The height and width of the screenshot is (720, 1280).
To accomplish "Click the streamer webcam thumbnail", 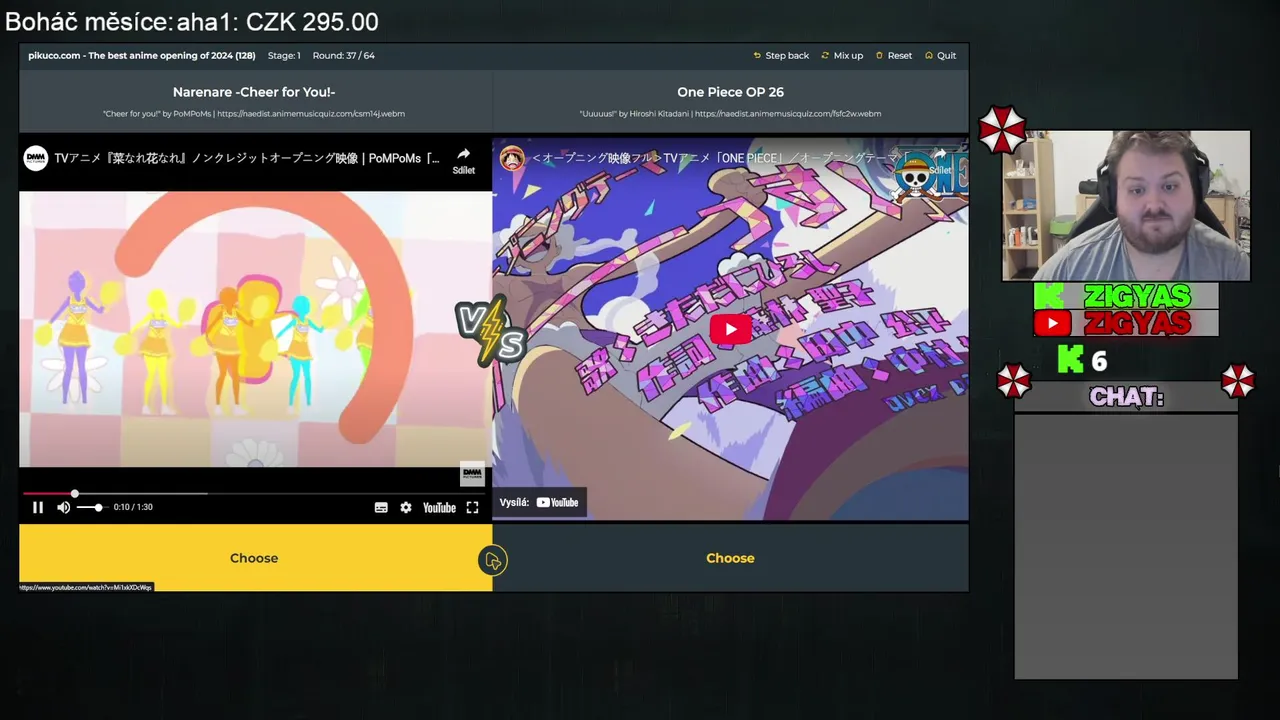I will point(1126,206).
